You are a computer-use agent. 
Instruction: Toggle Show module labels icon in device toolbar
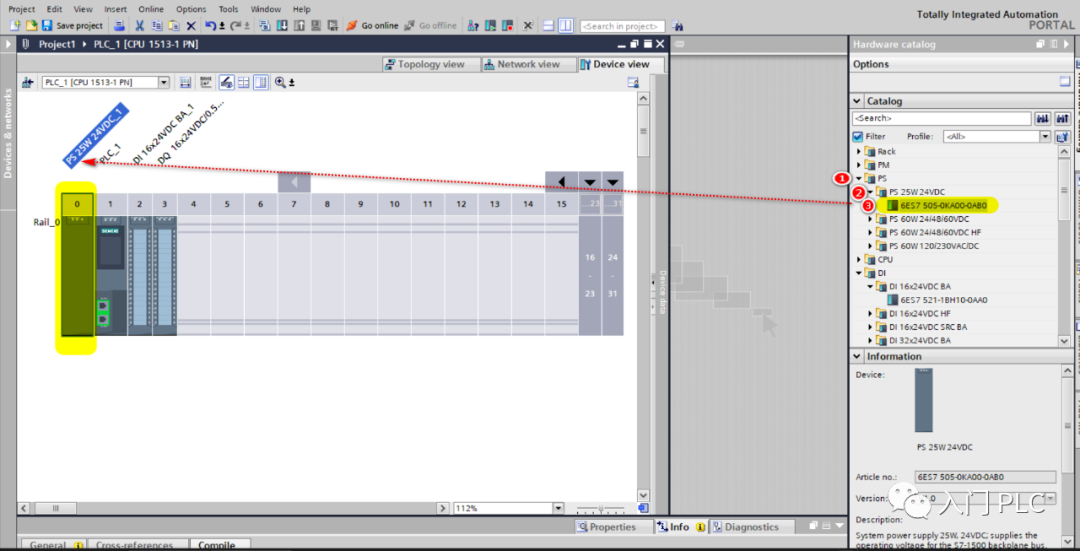pos(227,83)
